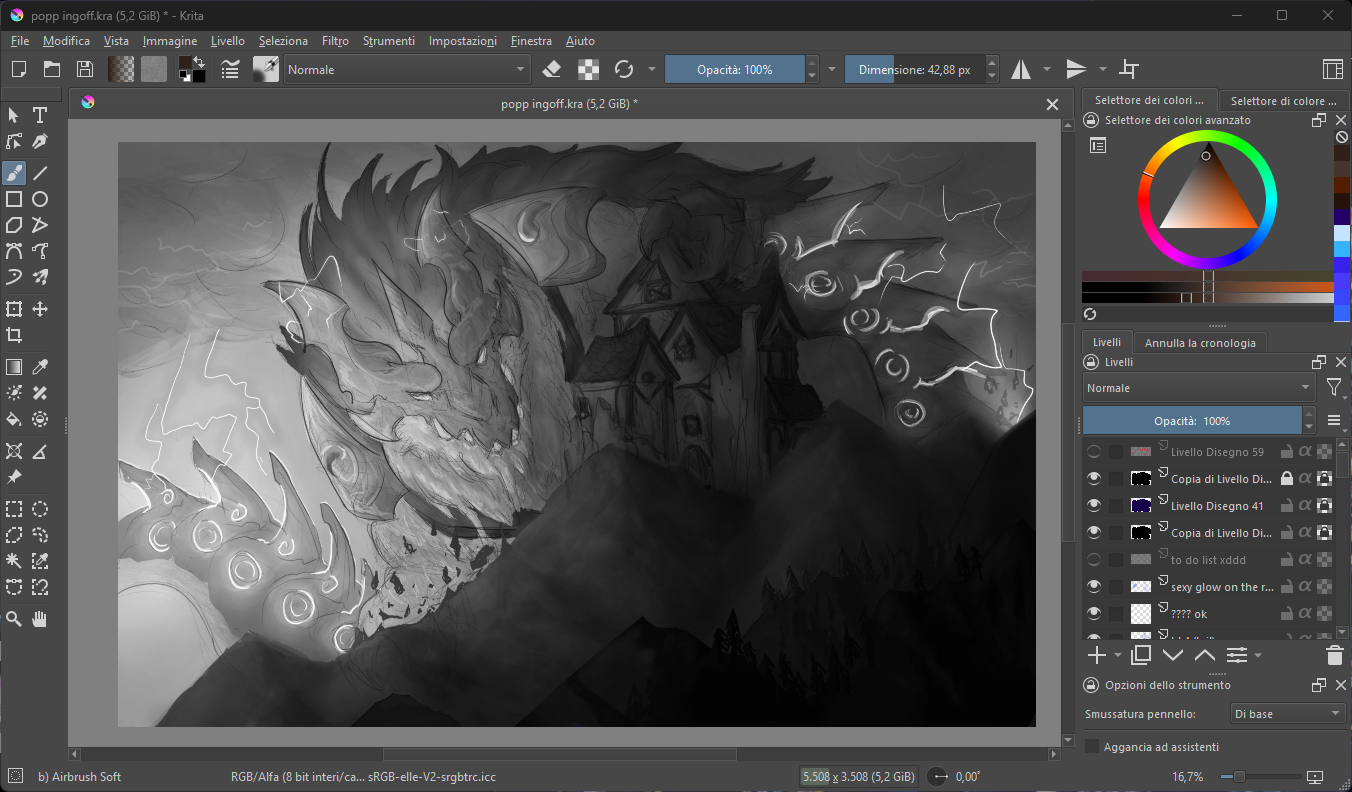
Task: Select the Text tool in toolbox
Action: pyautogui.click(x=40, y=115)
